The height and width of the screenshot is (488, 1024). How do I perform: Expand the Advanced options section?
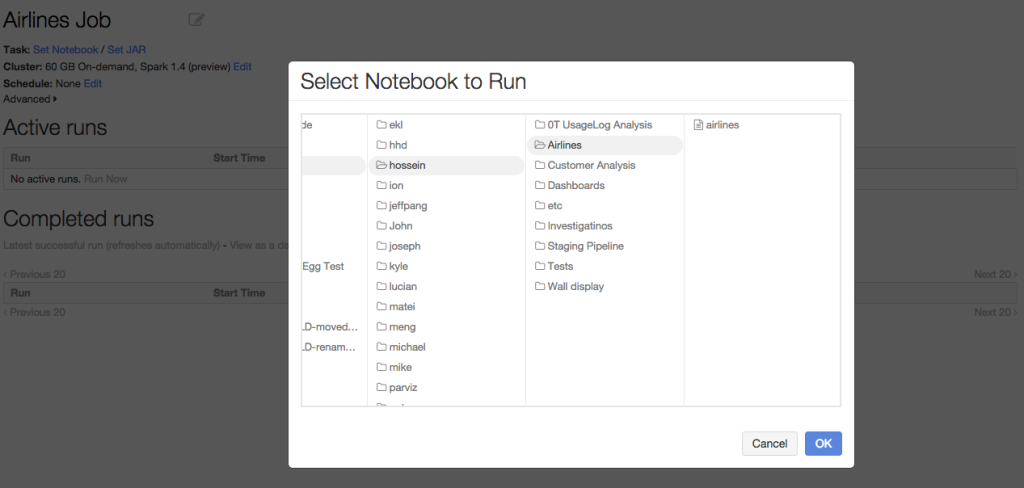[30, 99]
